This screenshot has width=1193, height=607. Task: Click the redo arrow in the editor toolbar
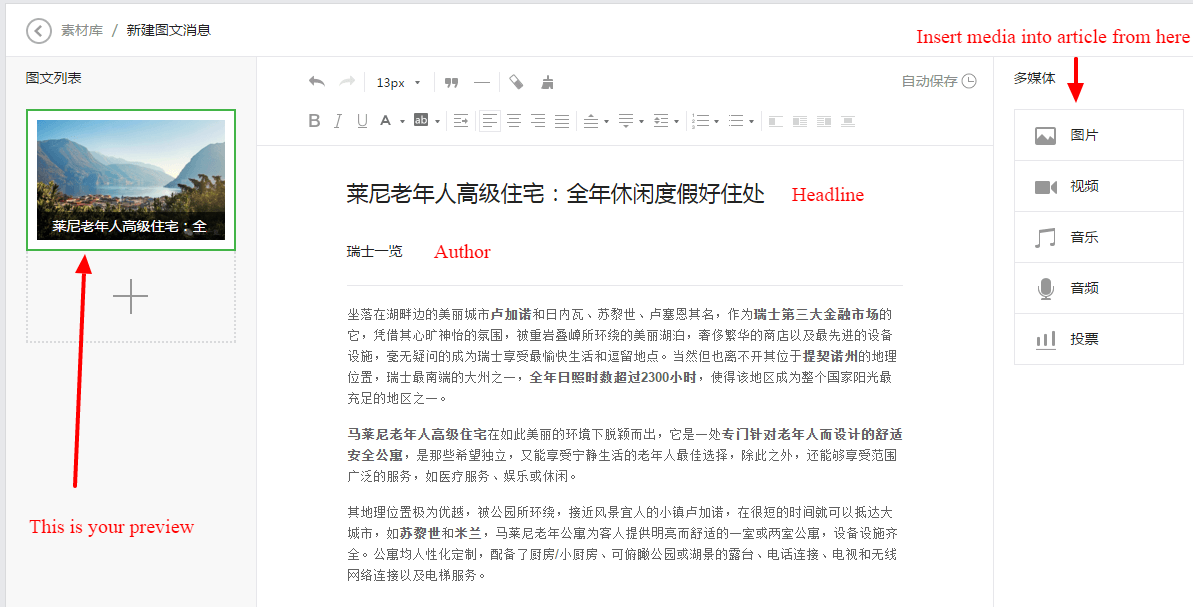click(x=347, y=81)
